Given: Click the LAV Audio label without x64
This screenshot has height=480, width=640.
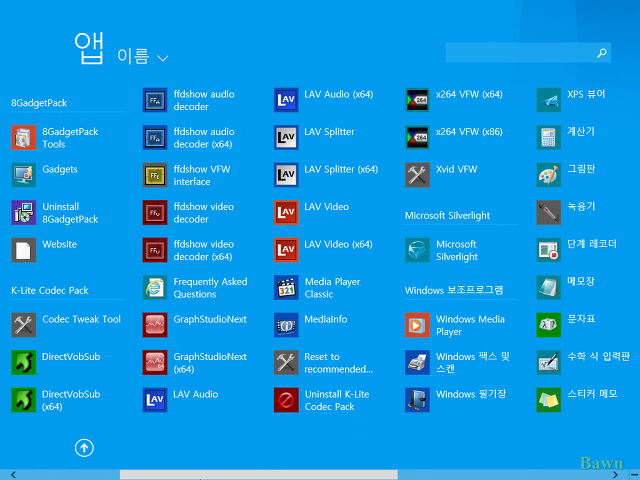Looking at the screenshot, I should pyautogui.click(x=196, y=394).
